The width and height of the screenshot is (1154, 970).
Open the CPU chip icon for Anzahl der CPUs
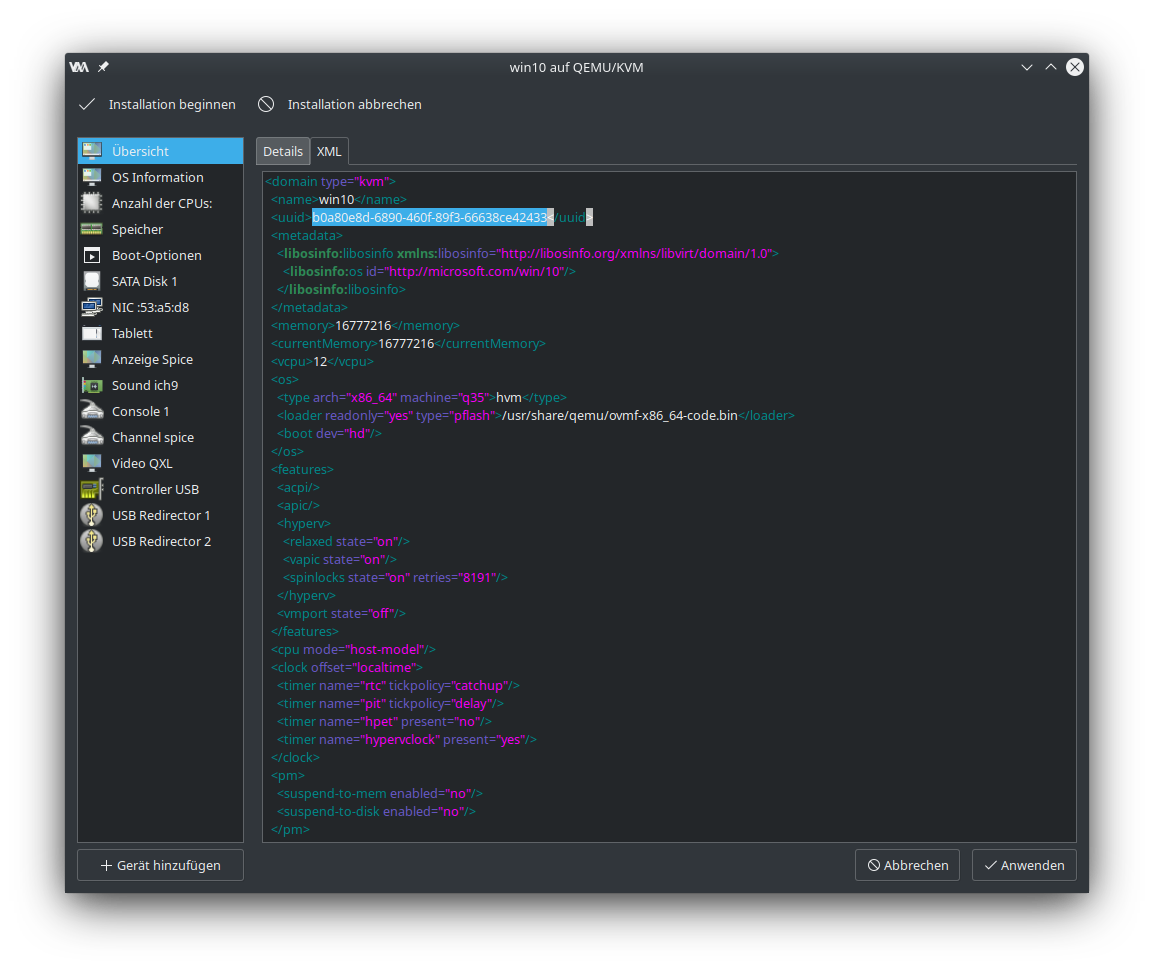[92, 203]
